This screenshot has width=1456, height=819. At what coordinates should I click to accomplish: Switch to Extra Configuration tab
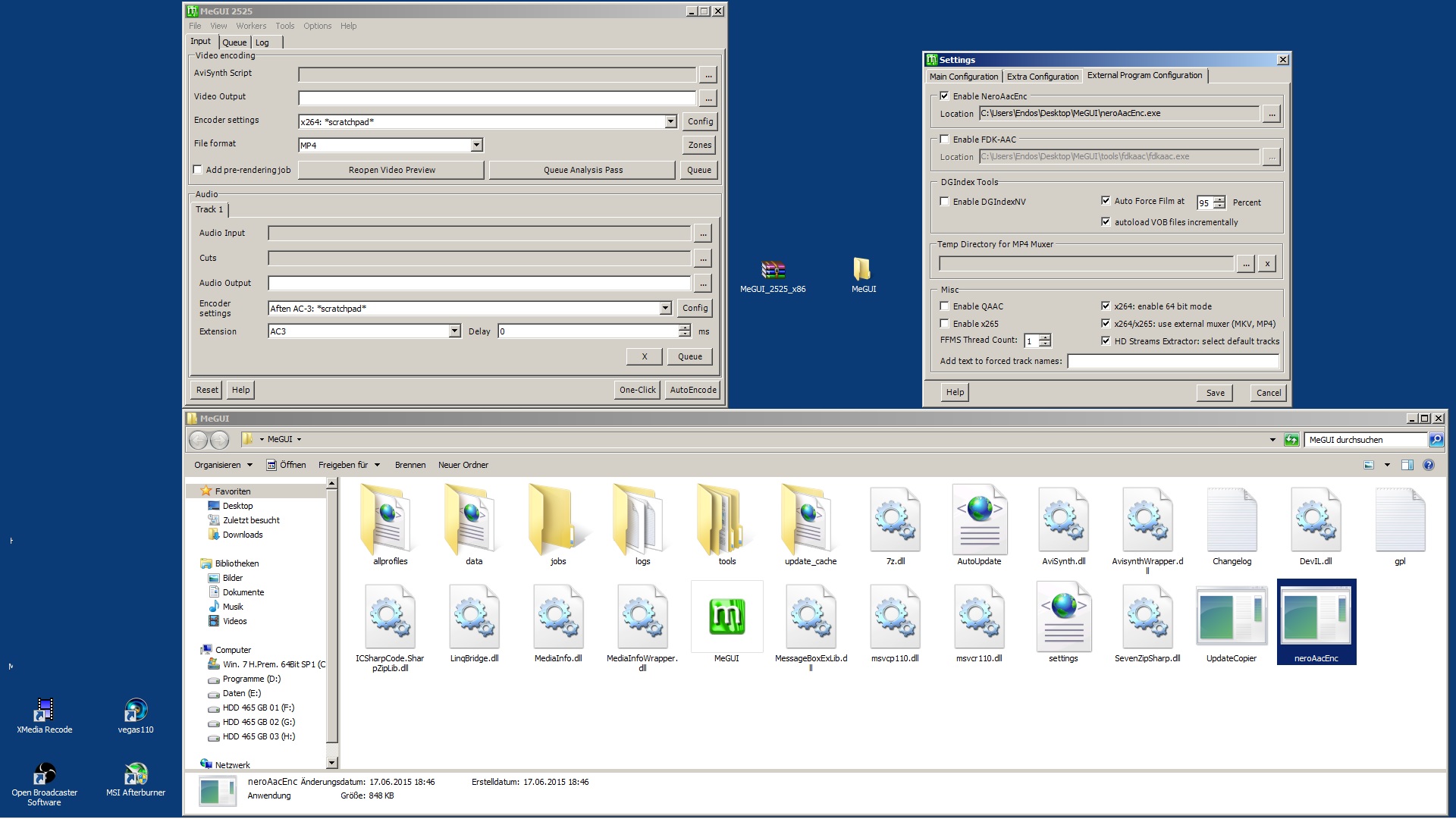(1043, 77)
